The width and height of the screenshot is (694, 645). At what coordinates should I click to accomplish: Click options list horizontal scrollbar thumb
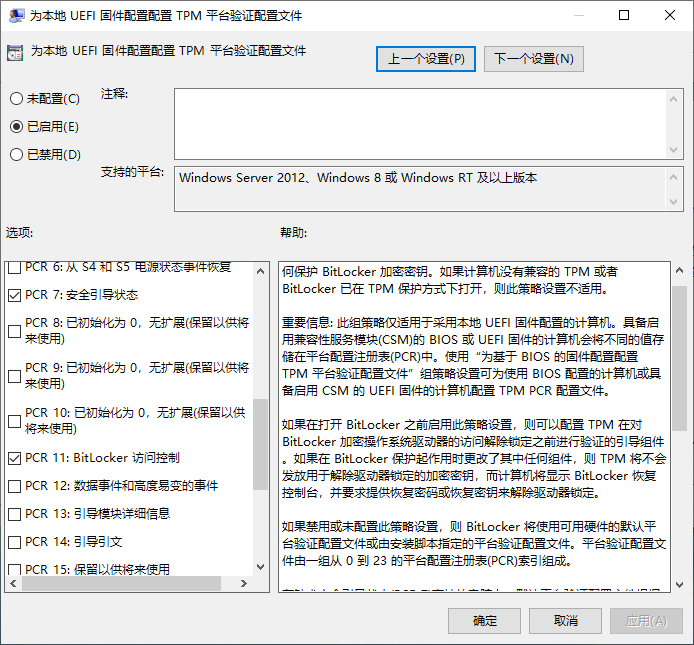click(121, 583)
